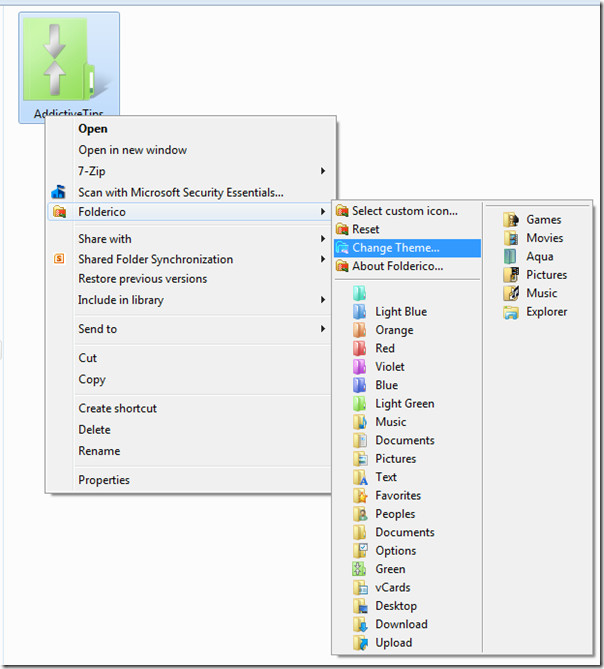Pick the Blue folder icon
The height and width of the screenshot is (669, 604).
tap(360, 385)
